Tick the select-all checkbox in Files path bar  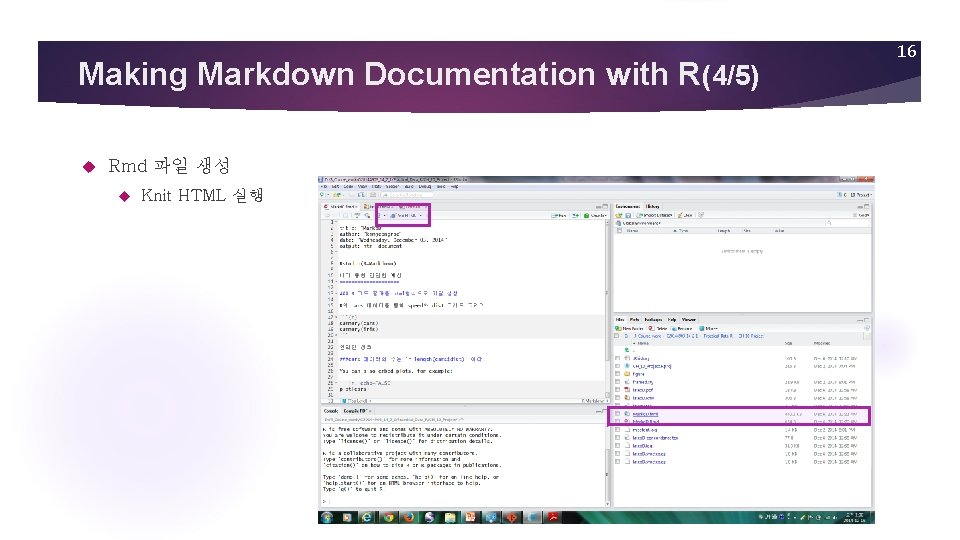pos(617,336)
